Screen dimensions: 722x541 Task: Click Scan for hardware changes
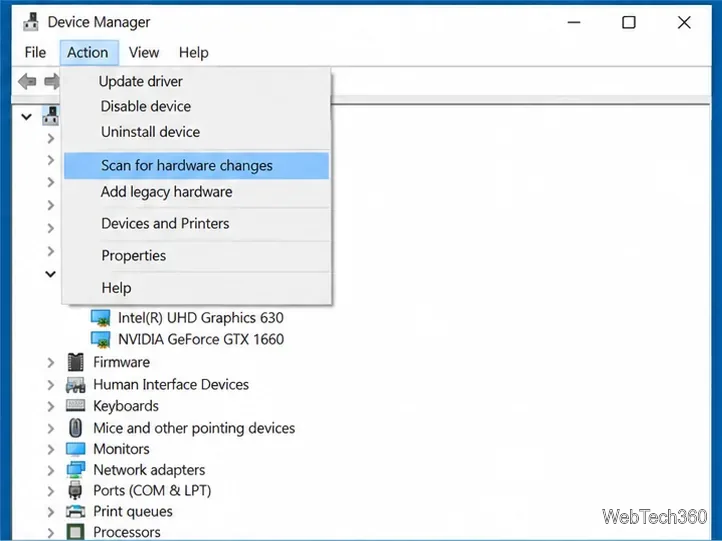click(x=196, y=166)
